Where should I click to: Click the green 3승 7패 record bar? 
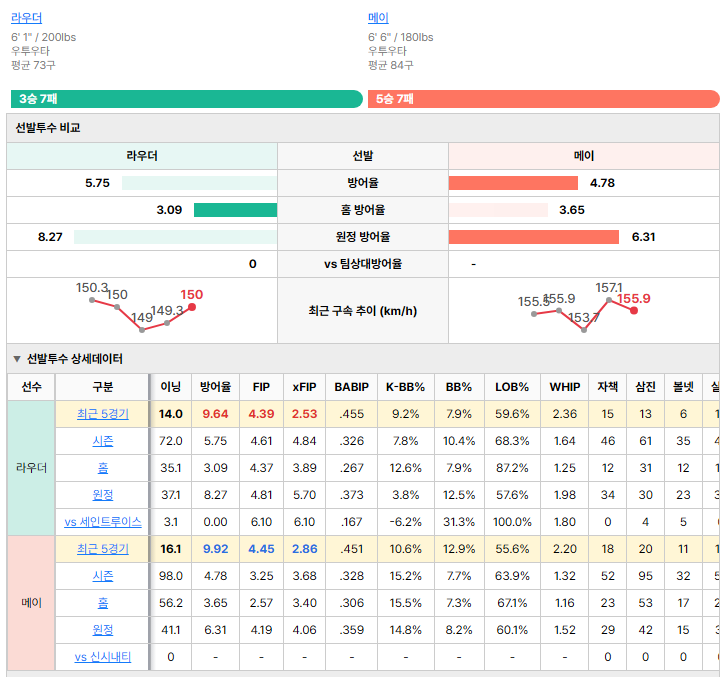coord(187,99)
